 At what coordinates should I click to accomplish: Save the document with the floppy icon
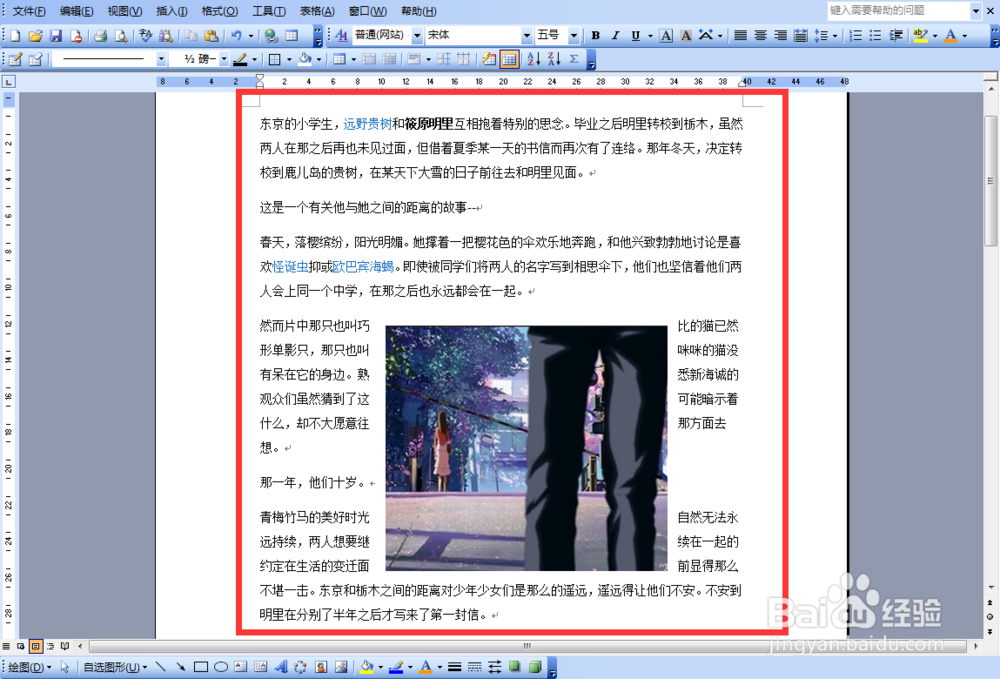(56, 36)
